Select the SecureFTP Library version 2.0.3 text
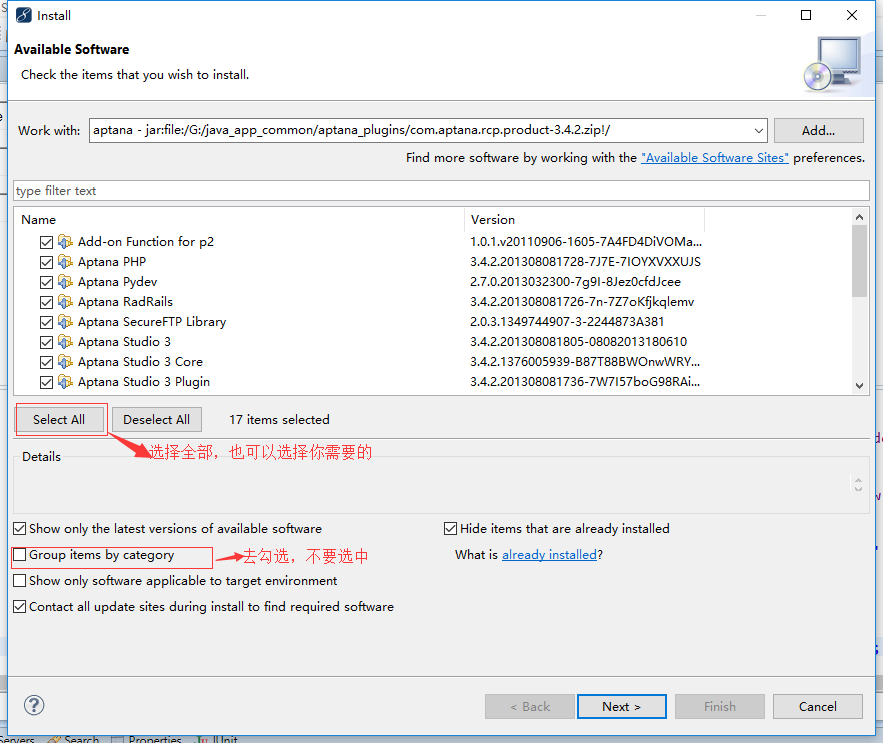The height and width of the screenshot is (743, 883). pyautogui.click(x=567, y=322)
